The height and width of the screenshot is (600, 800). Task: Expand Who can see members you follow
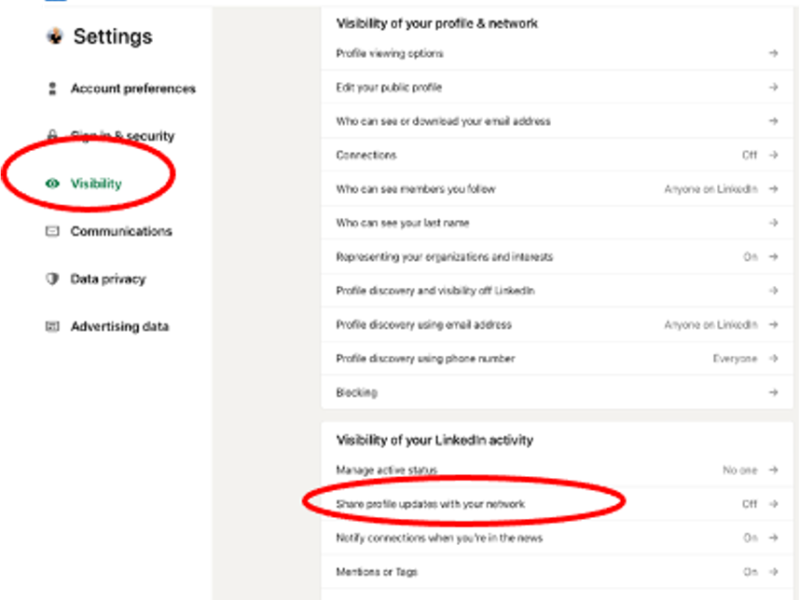pyautogui.click(x=557, y=189)
